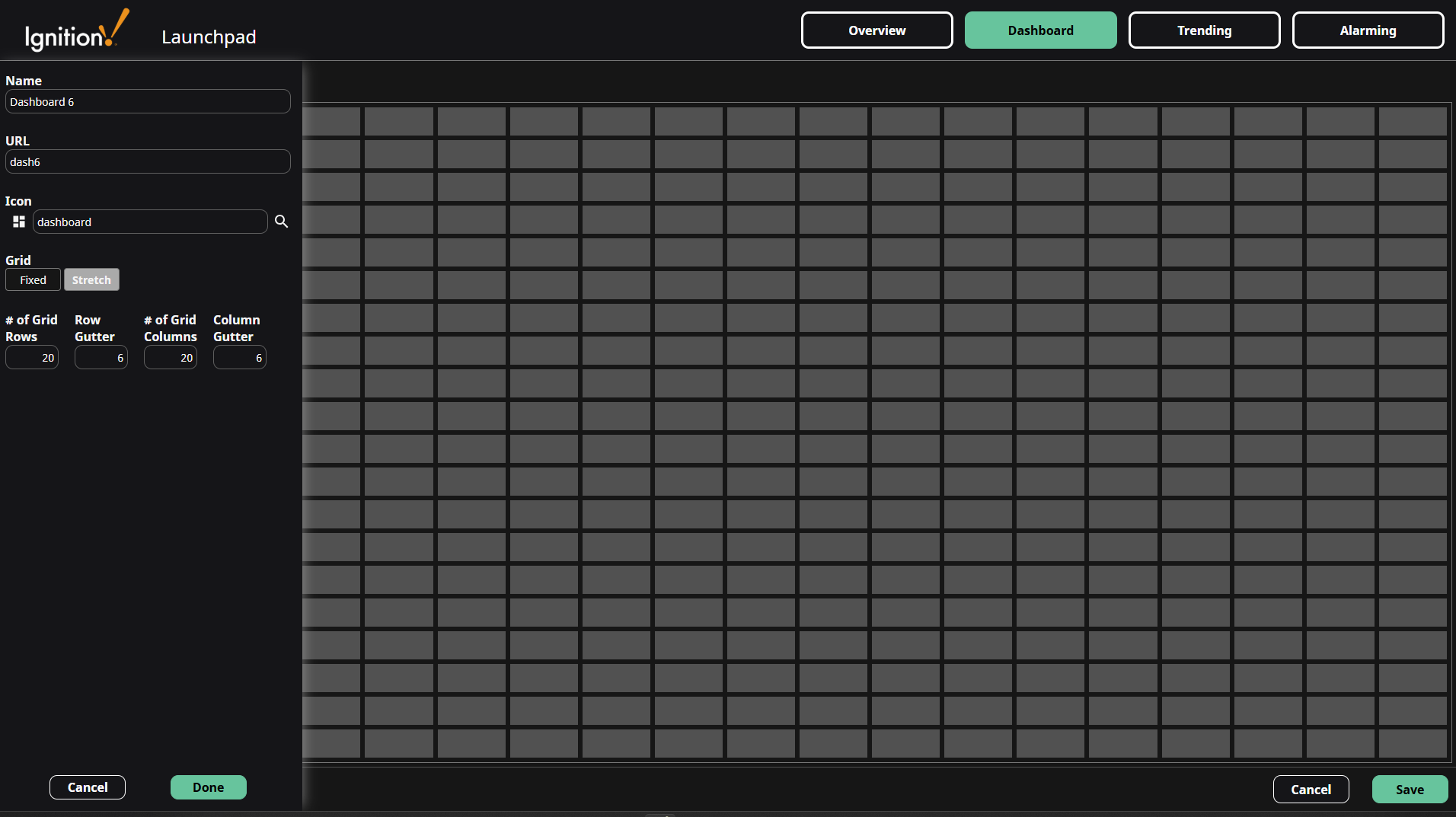Screen dimensions: 1456x817
Task: Open the Trending view
Action: (x=1204, y=30)
